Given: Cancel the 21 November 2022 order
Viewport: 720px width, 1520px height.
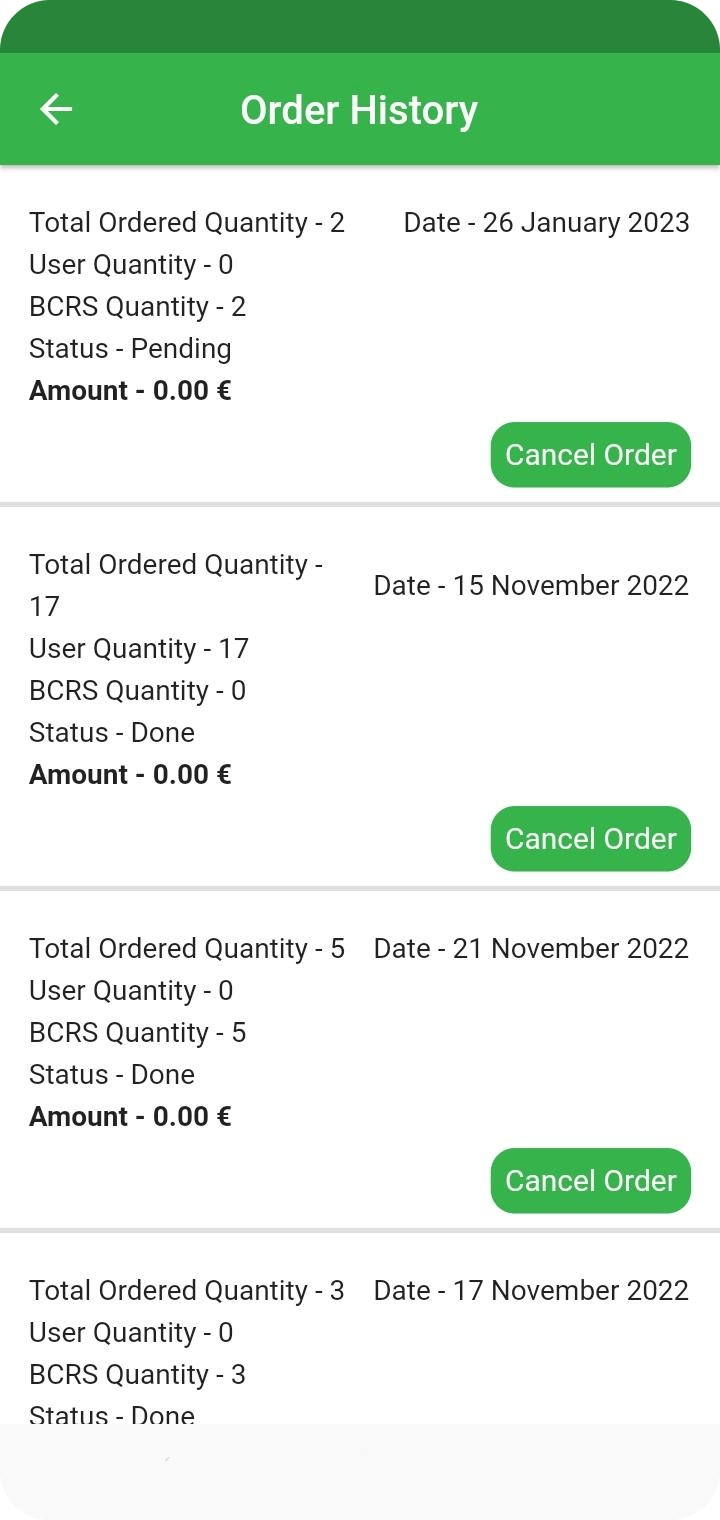Looking at the screenshot, I should pos(590,1181).
